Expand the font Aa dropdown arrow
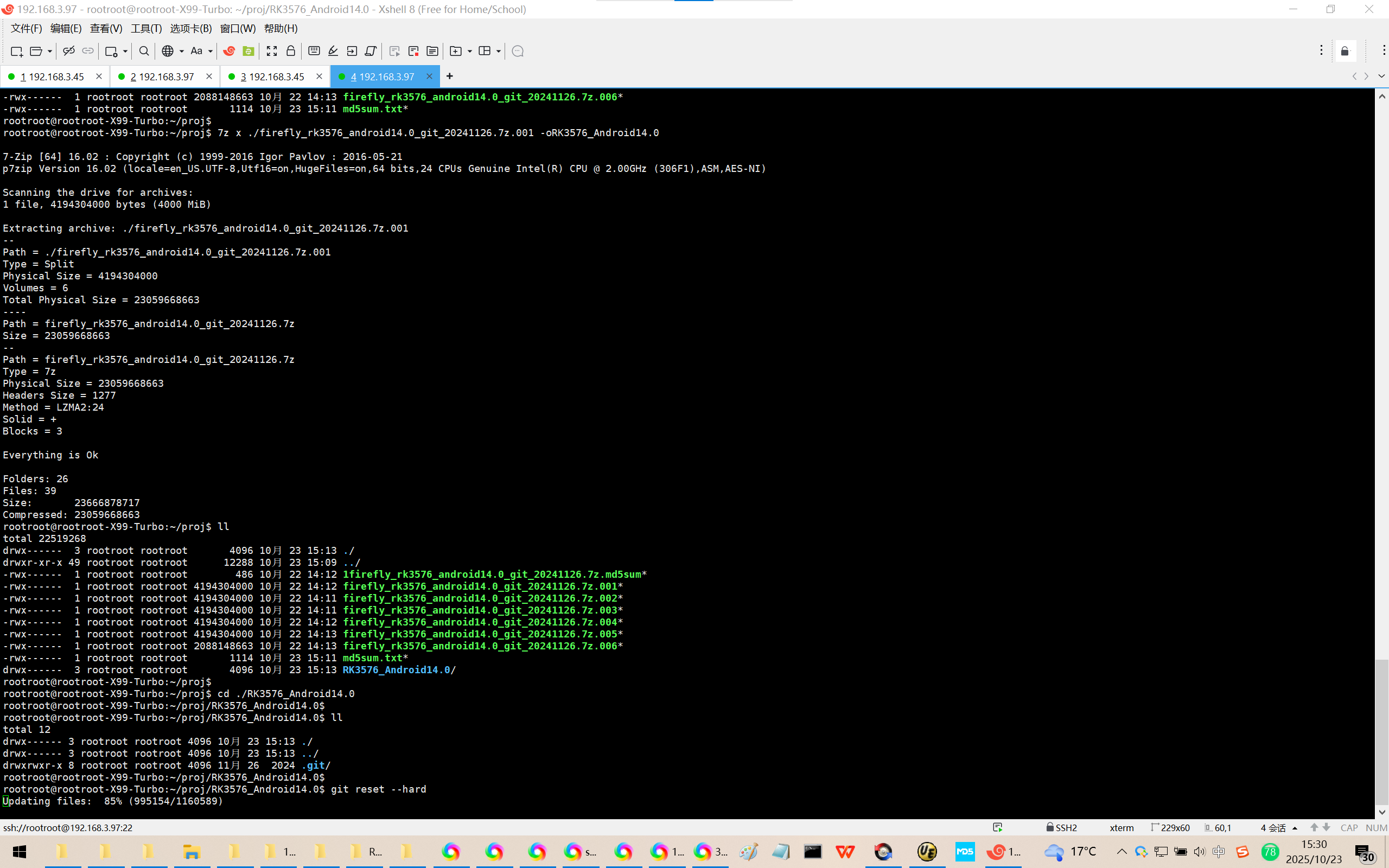The height and width of the screenshot is (868, 1389). click(211, 51)
